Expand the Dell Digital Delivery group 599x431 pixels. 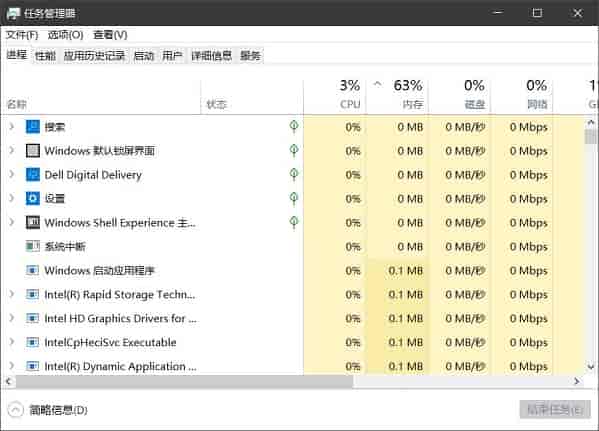pyautogui.click(x=11, y=174)
